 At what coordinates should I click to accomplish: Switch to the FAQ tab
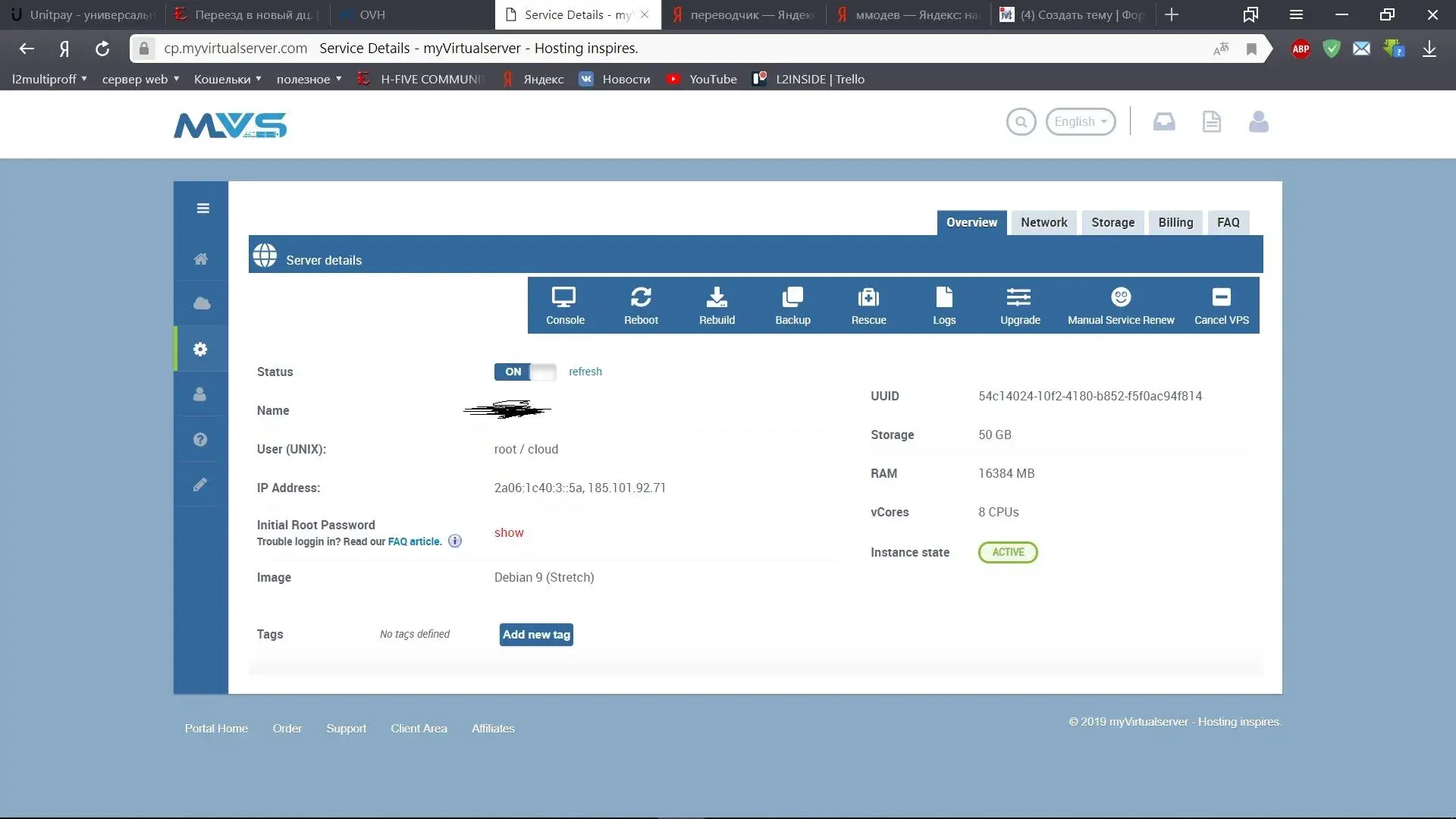[x=1228, y=222]
